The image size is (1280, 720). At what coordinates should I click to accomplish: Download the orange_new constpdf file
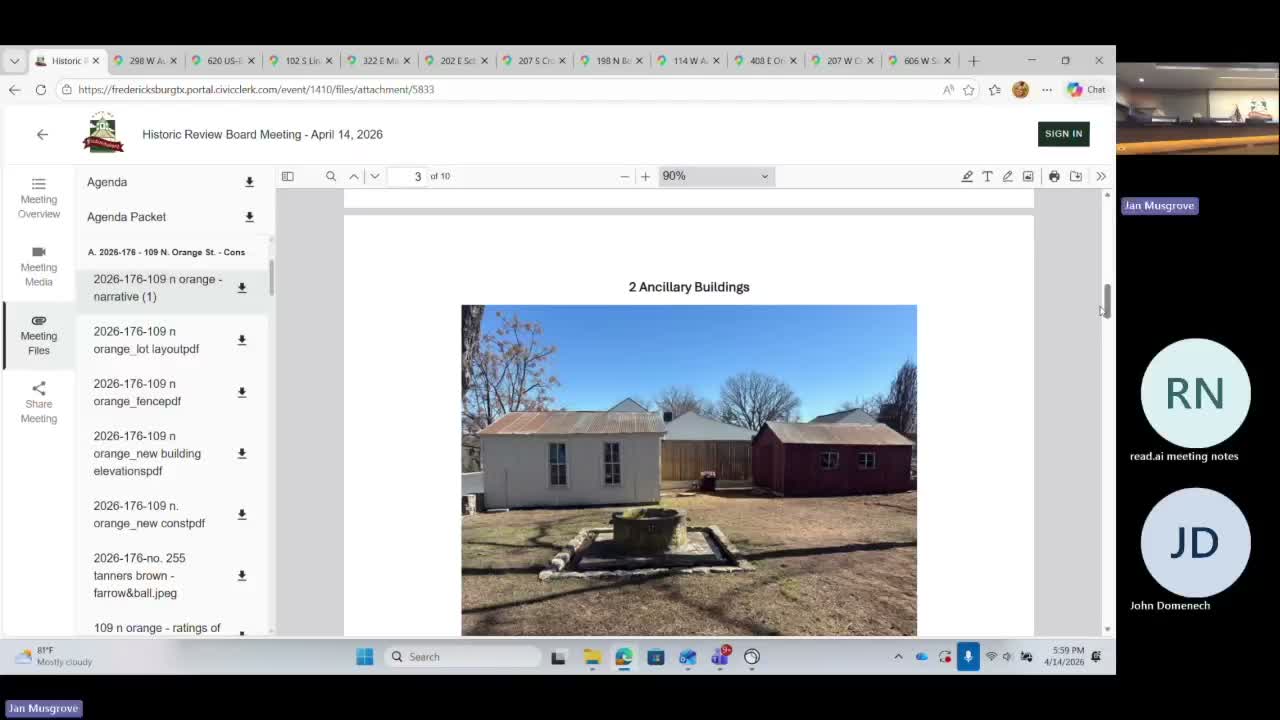(x=242, y=515)
